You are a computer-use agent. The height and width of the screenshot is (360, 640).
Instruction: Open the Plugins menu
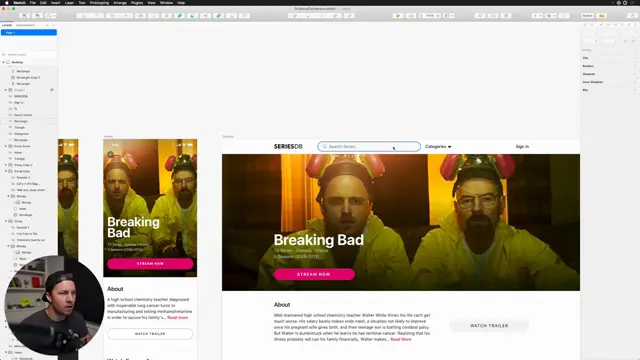point(137,2)
